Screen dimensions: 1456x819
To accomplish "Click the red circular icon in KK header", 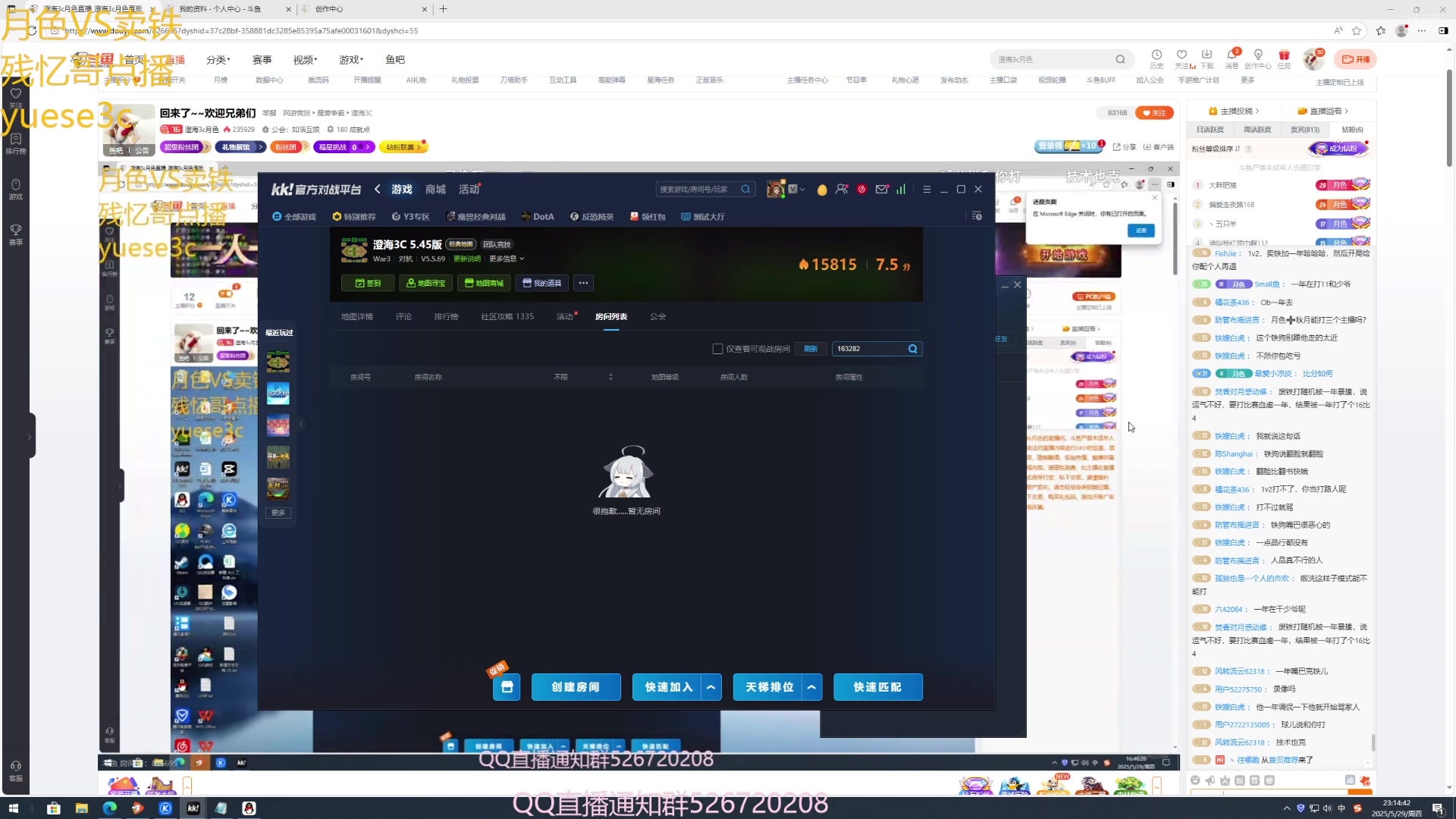I will point(861,190).
